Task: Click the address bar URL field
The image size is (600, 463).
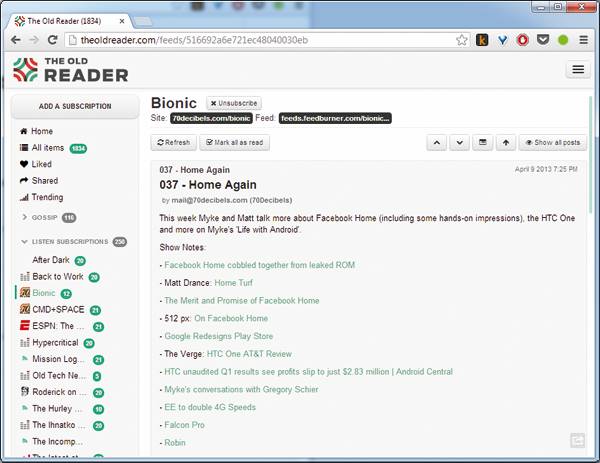Action: click(266, 40)
